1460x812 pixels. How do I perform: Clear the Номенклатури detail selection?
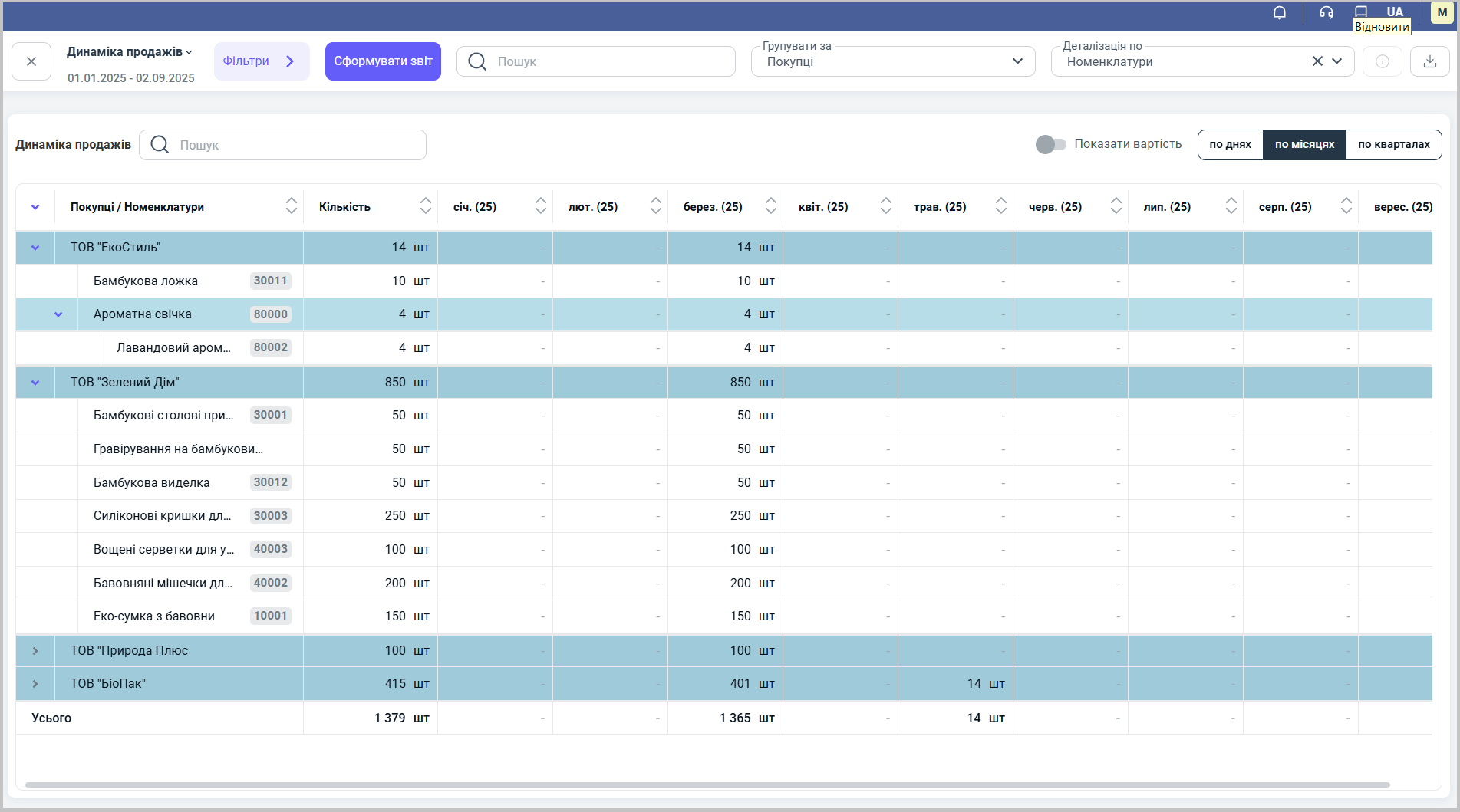click(x=1317, y=61)
